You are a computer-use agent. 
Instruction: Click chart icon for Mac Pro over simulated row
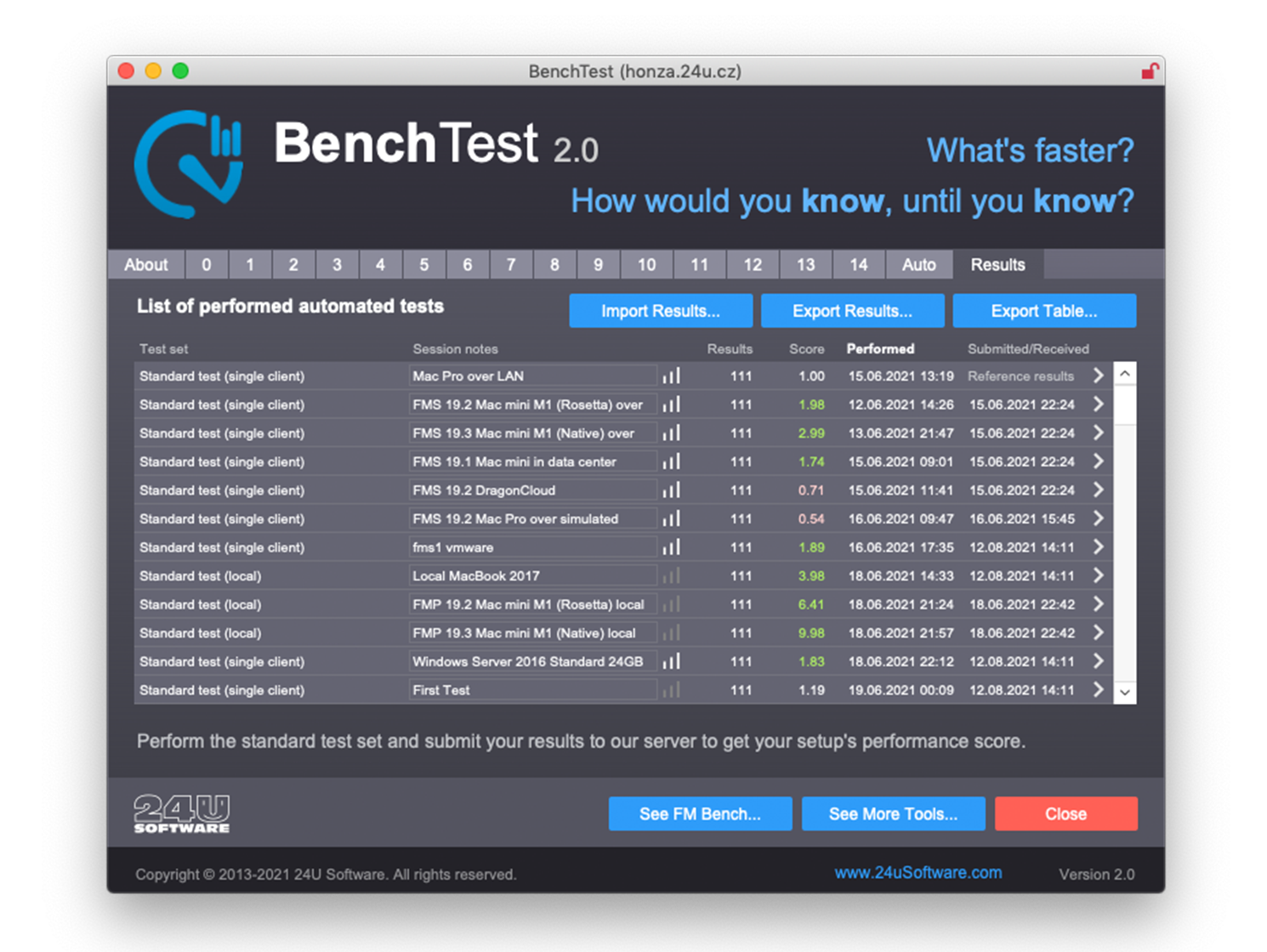coord(671,518)
